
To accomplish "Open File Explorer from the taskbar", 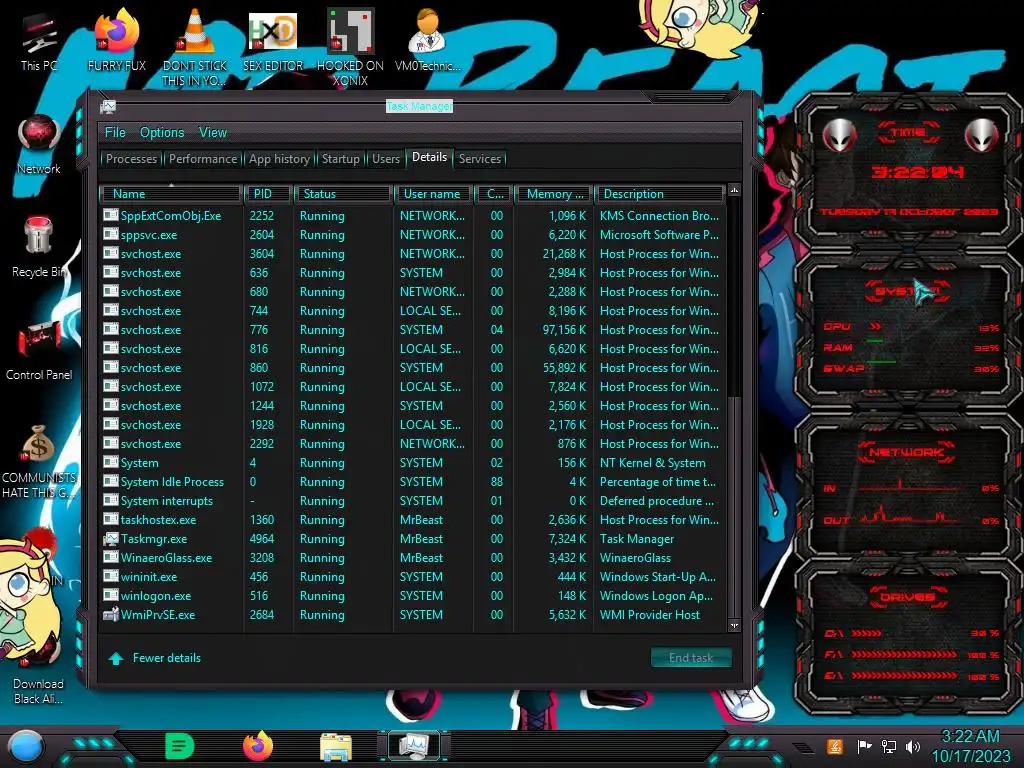I will pyautogui.click(x=336, y=747).
